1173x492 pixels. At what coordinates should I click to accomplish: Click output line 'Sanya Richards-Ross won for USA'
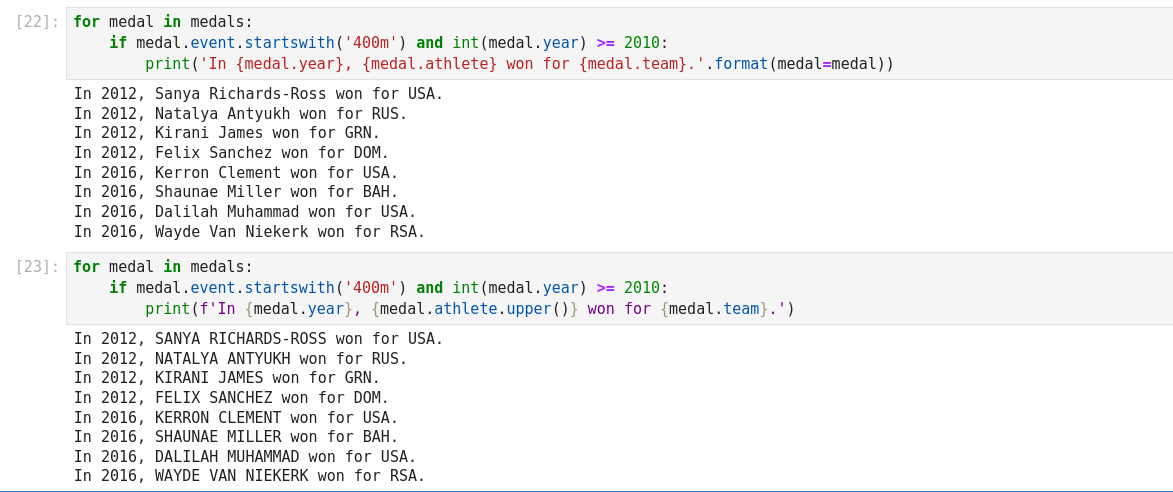click(258, 94)
